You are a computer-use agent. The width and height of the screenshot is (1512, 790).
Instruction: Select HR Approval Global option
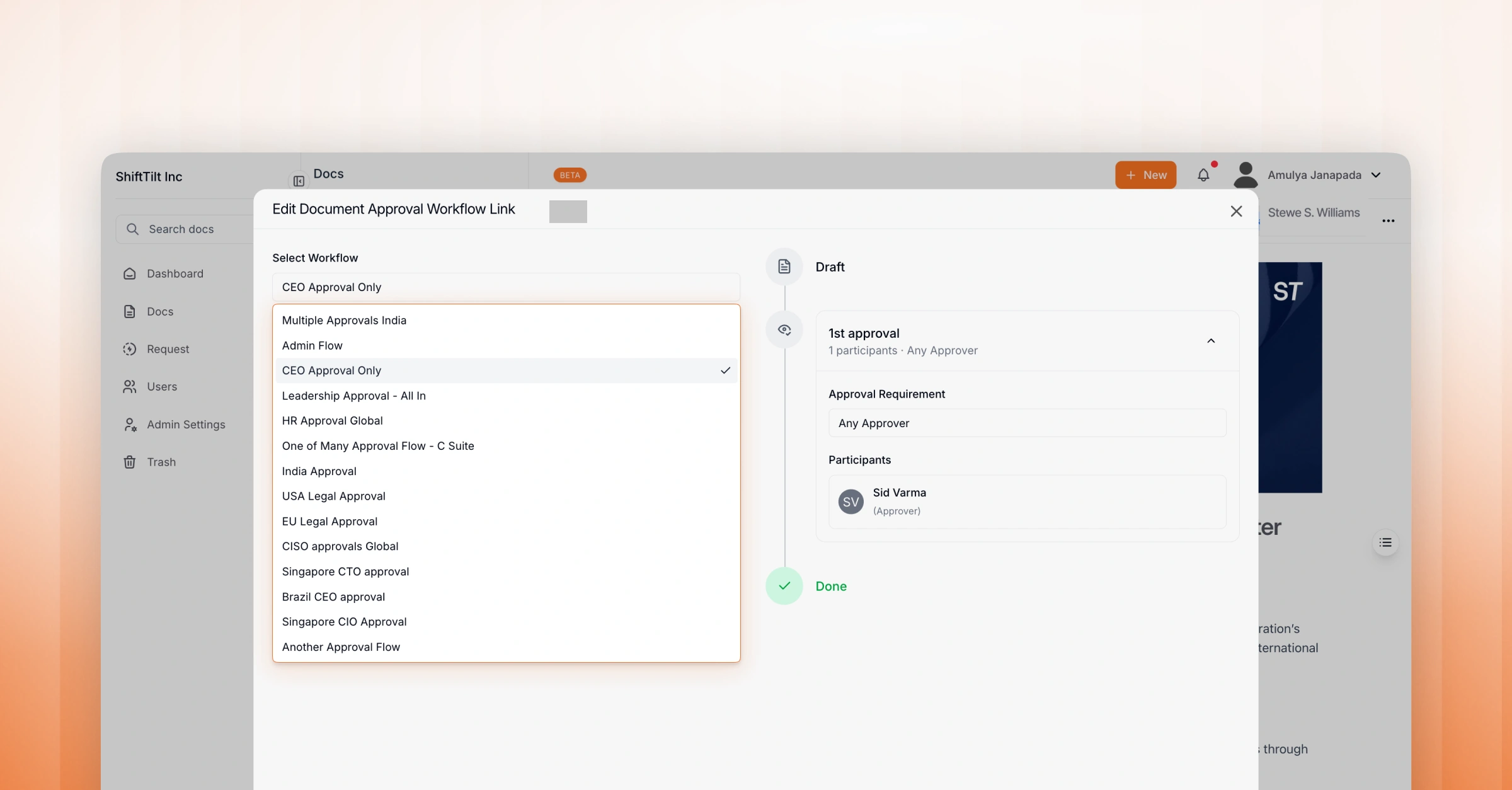click(x=506, y=420)
